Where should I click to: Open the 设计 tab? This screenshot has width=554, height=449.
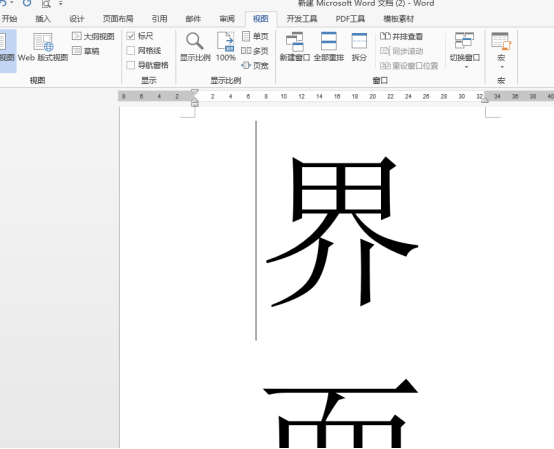[x=77, y=19]
